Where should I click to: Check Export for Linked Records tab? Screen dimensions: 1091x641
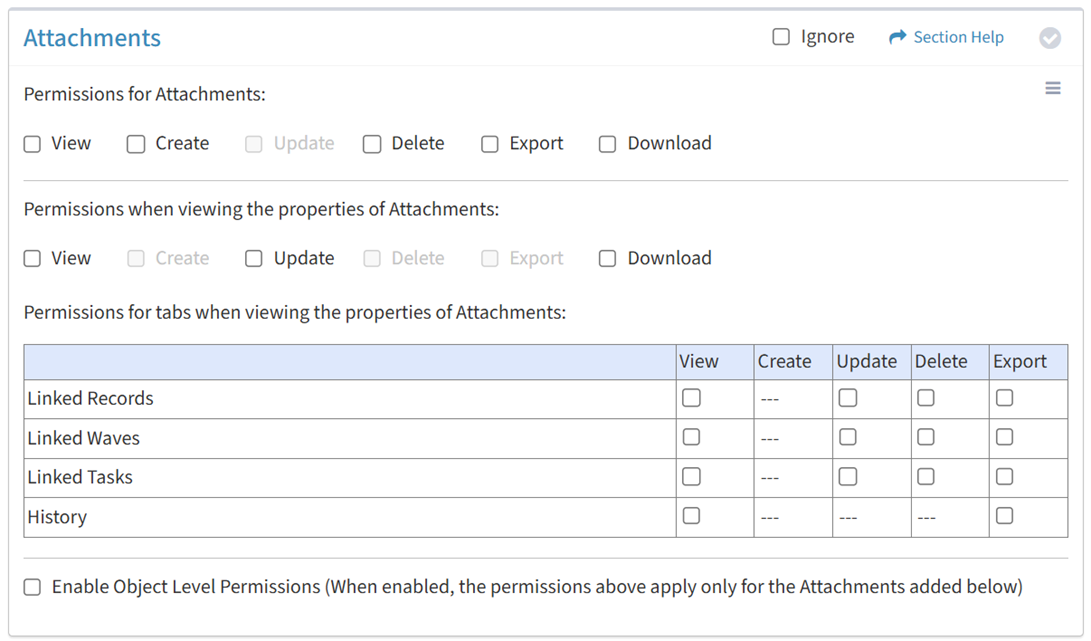(x=1005, y=398)
